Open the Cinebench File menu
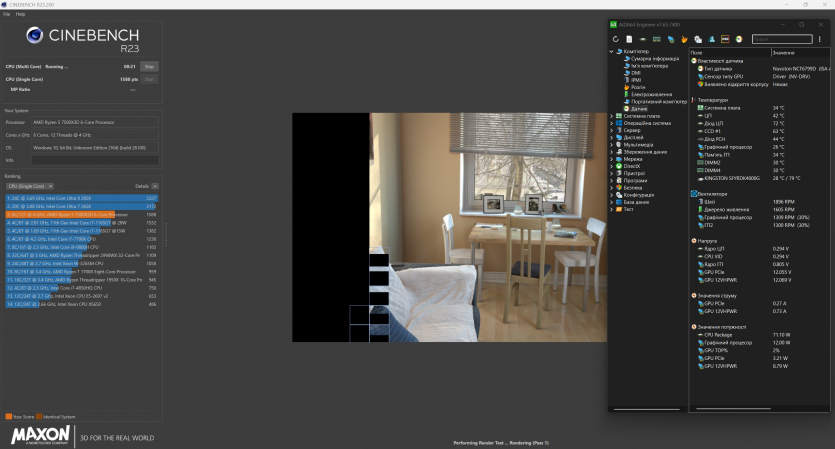The image size is (835, 449). (x=8, y=14)
